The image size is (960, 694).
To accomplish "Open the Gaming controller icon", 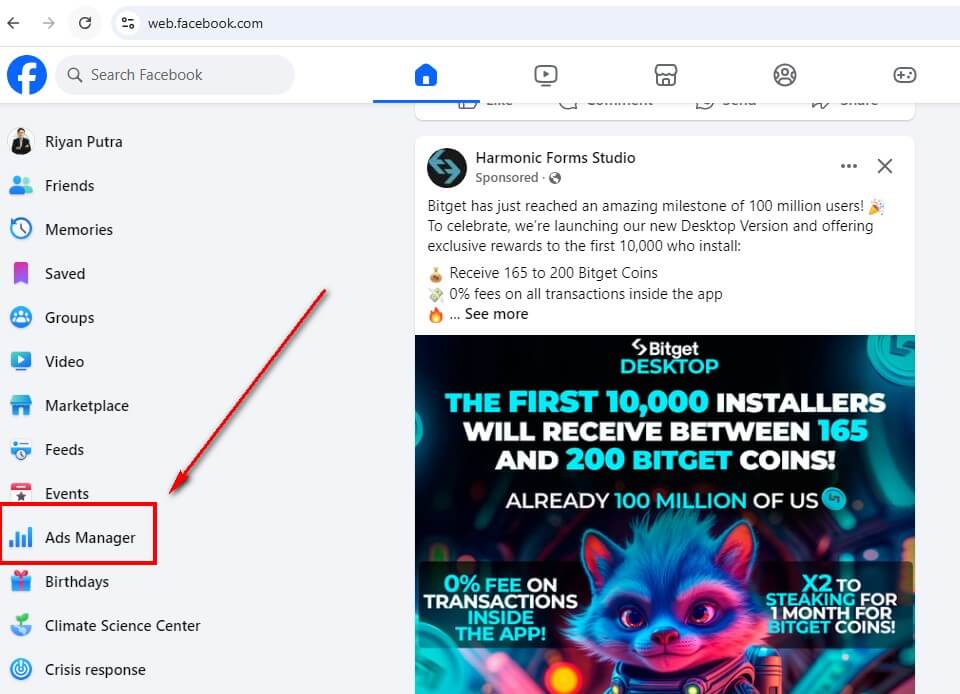I will click(904, 75).
